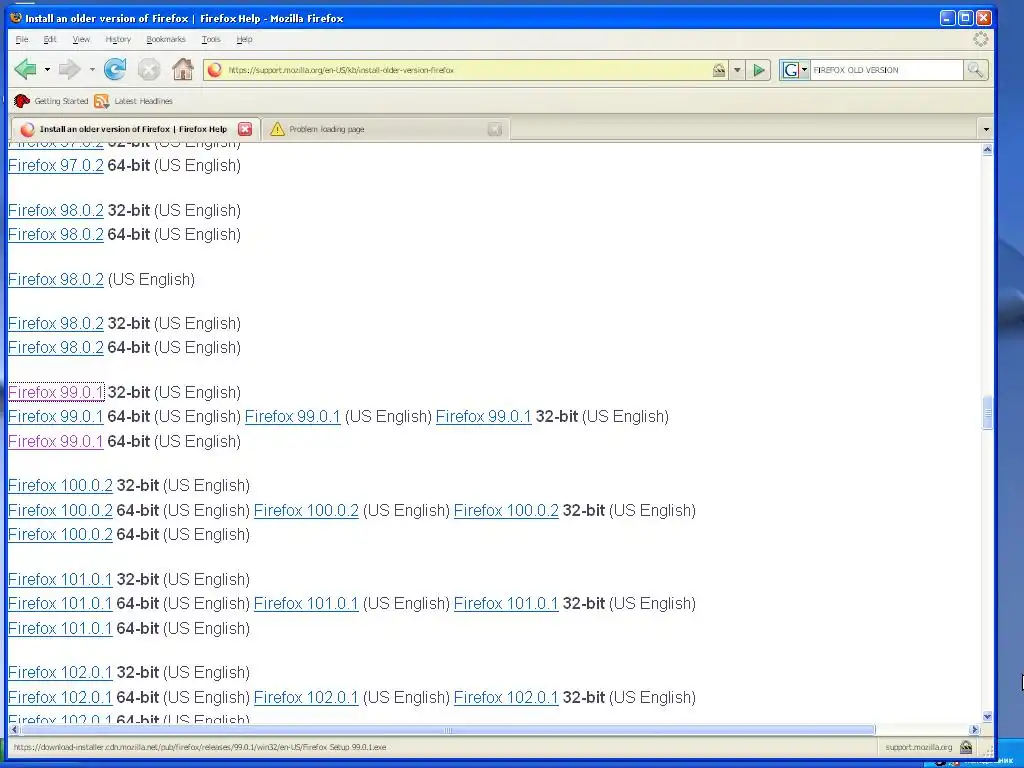The width and height of the screenshot is (1024, 768).
Task: Open the Back history dropdown arrow
Action: point(47,69)
